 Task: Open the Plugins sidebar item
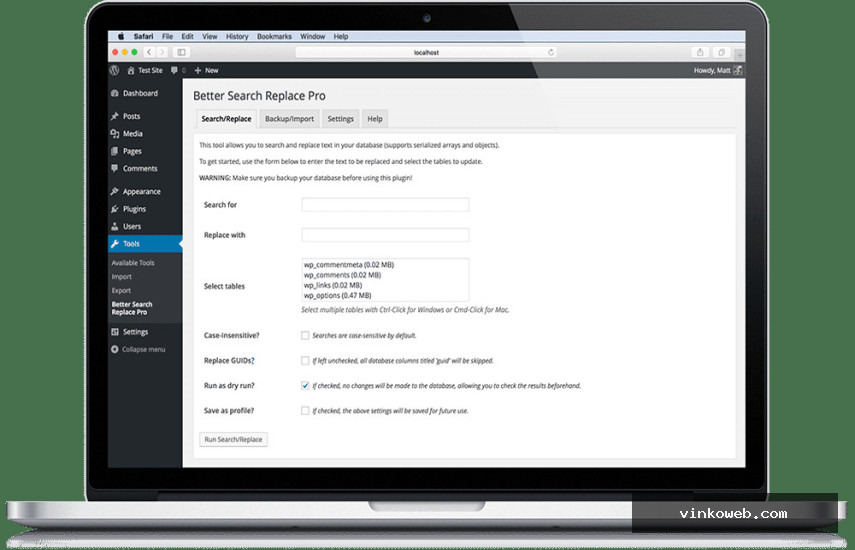145,209
